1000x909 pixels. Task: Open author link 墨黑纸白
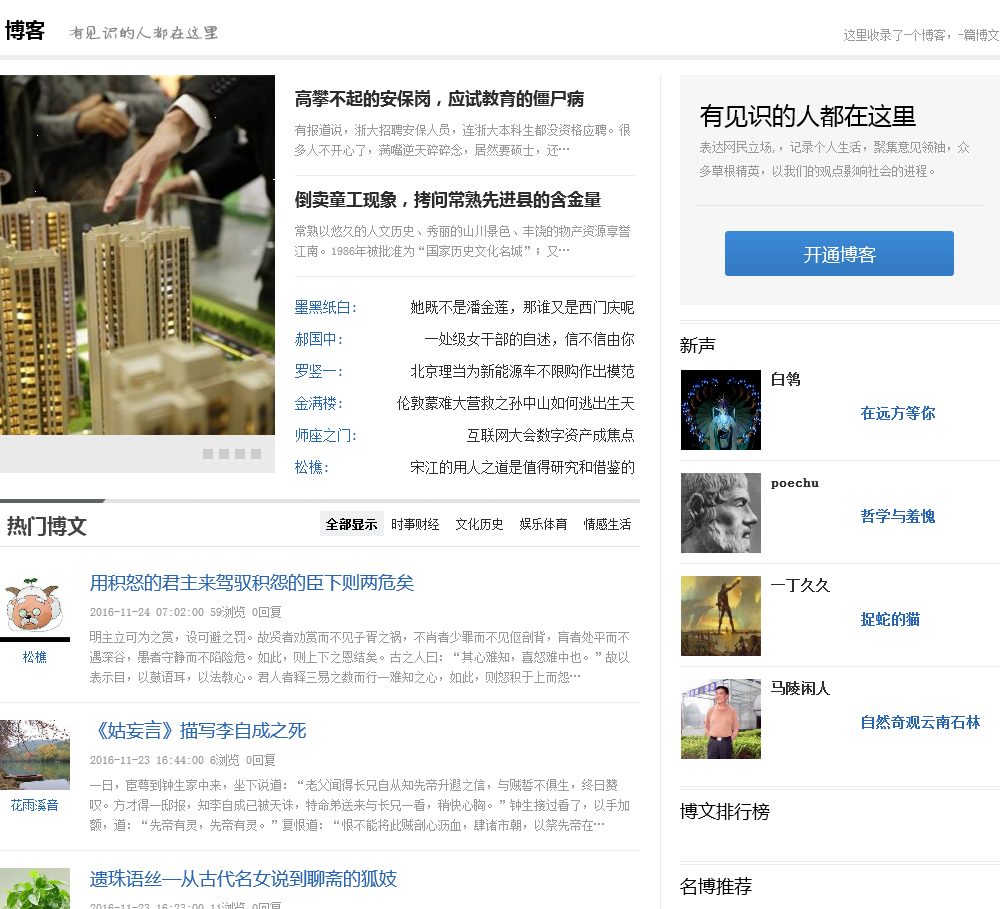point(325,307)
